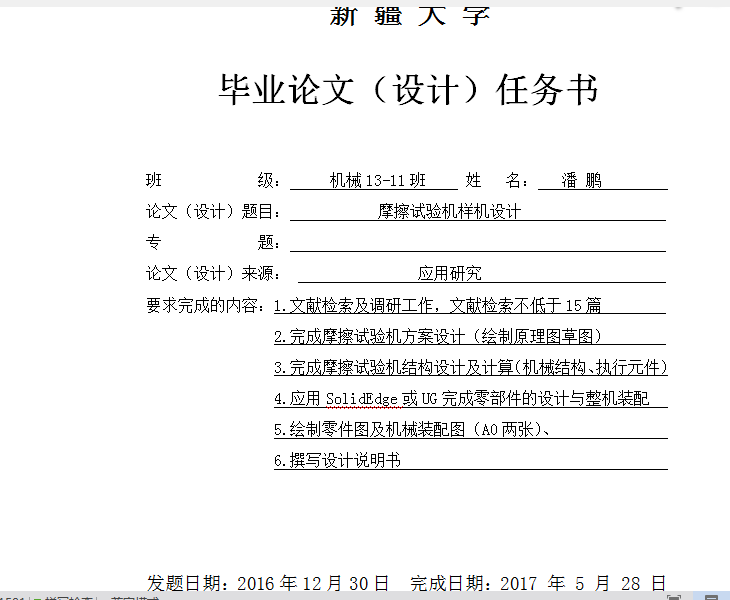Click line 2.完成摩擦试验机方案设计
The height and width of the screenshot is (600, 730).
(438, 336)
